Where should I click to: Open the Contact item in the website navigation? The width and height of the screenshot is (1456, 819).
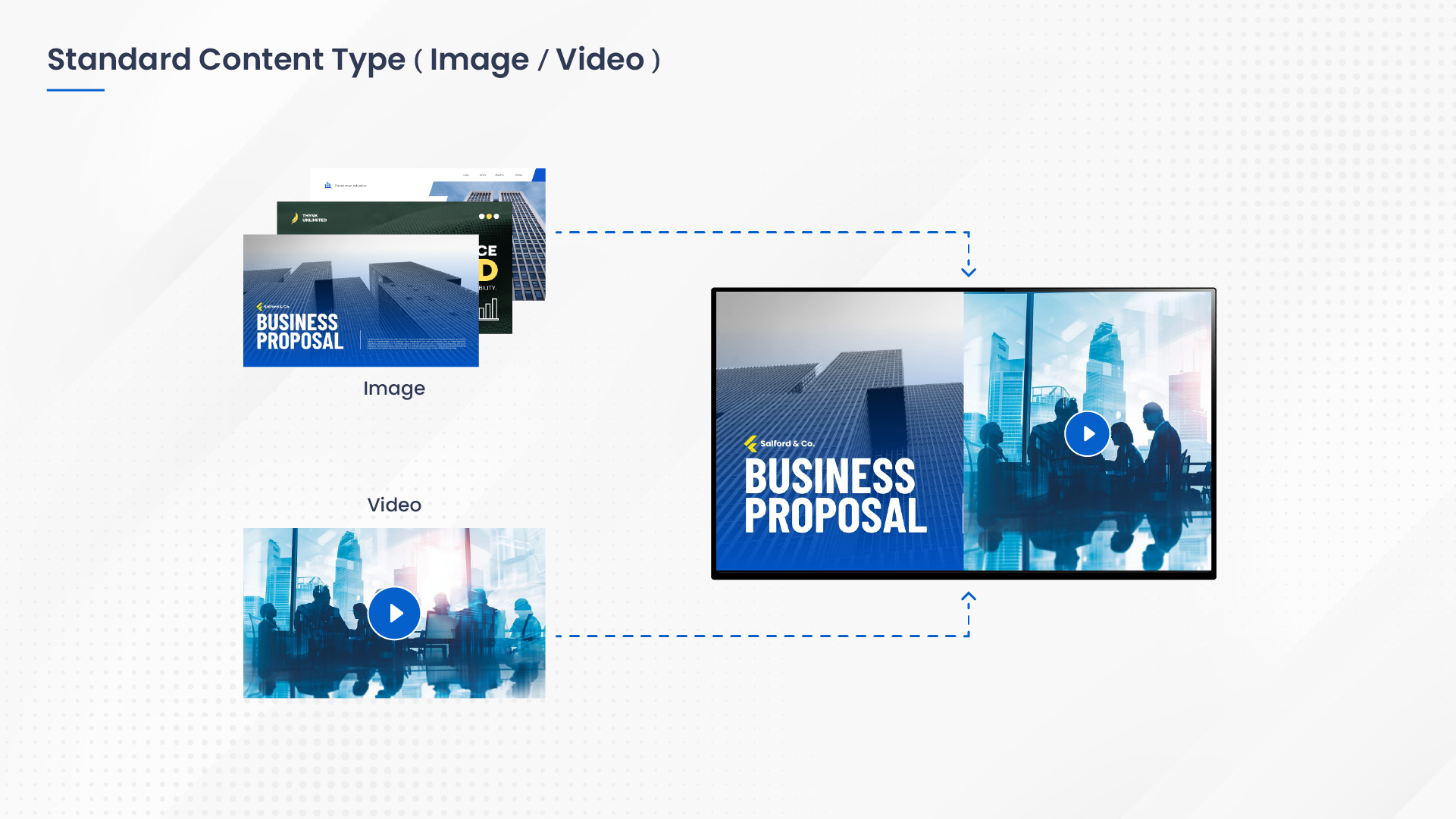519,175
